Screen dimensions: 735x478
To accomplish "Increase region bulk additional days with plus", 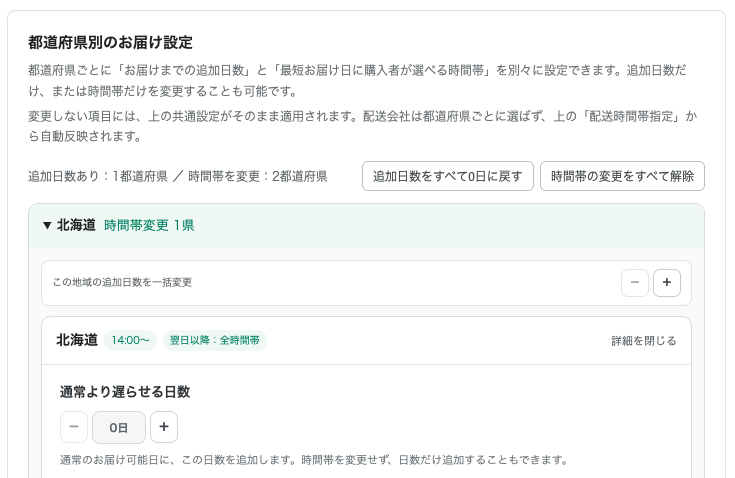I will point(667,283).
